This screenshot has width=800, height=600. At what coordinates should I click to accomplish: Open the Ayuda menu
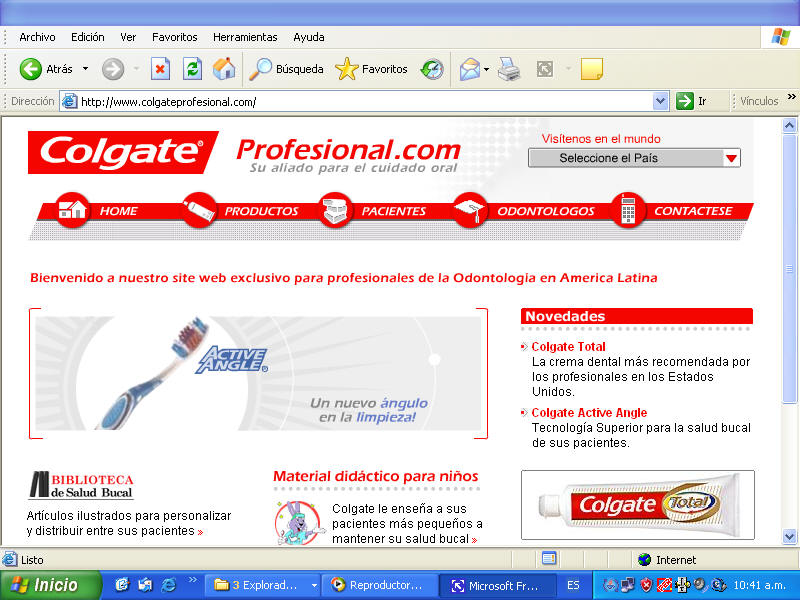(309, 37)
